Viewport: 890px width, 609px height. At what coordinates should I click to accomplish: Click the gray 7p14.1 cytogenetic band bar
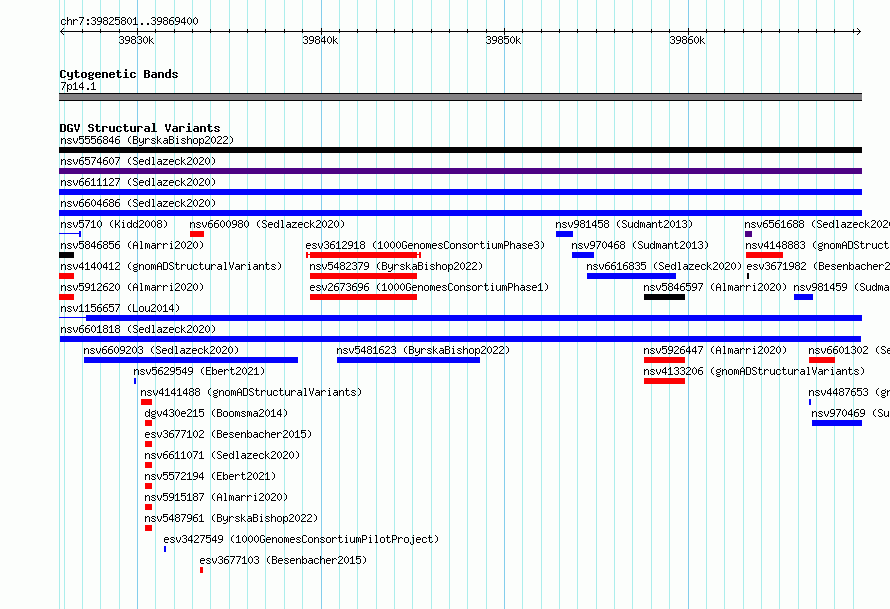click(x=460, y=97)
